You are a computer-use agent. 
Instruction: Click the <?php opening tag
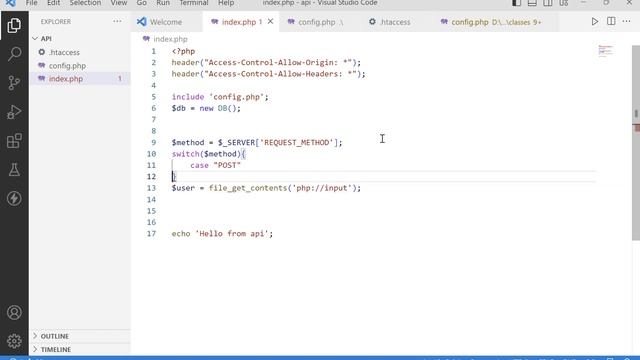[183, 51]
